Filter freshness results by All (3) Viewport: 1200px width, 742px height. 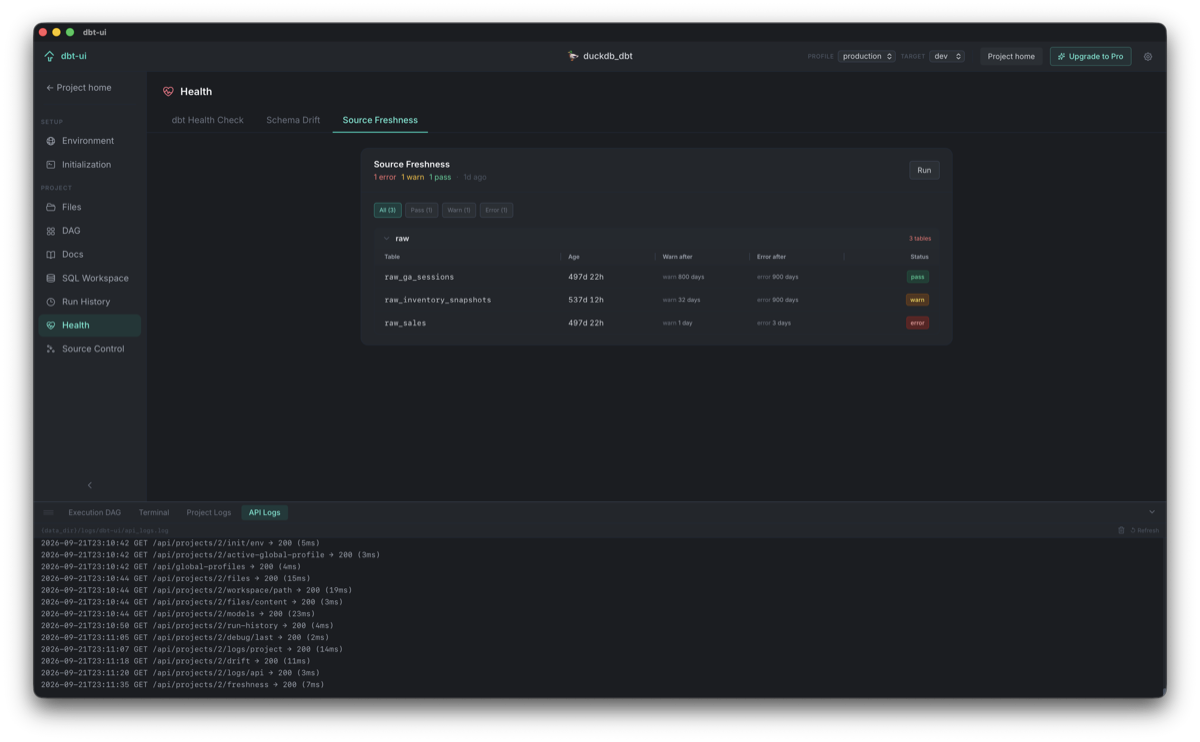click(387, 210)
